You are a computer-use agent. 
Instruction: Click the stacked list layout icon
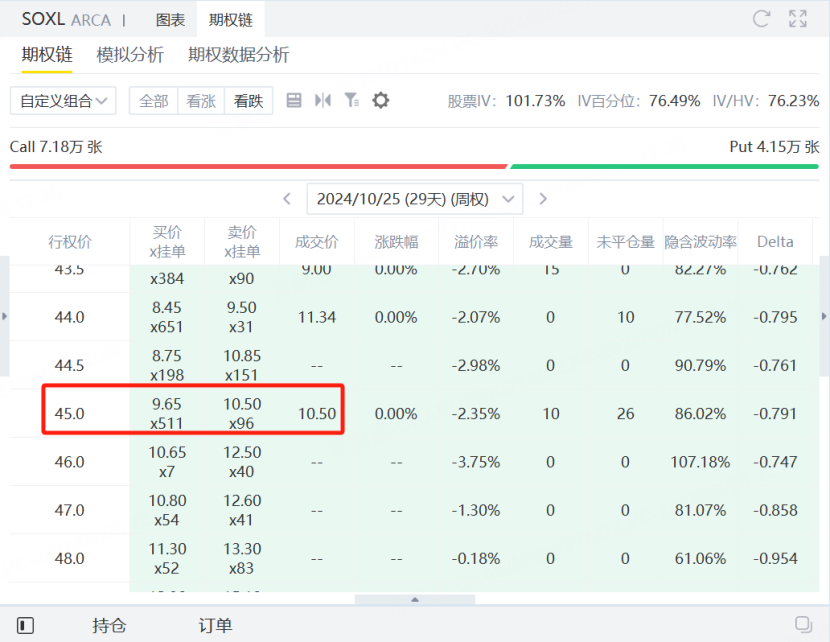tap(294, 100)
